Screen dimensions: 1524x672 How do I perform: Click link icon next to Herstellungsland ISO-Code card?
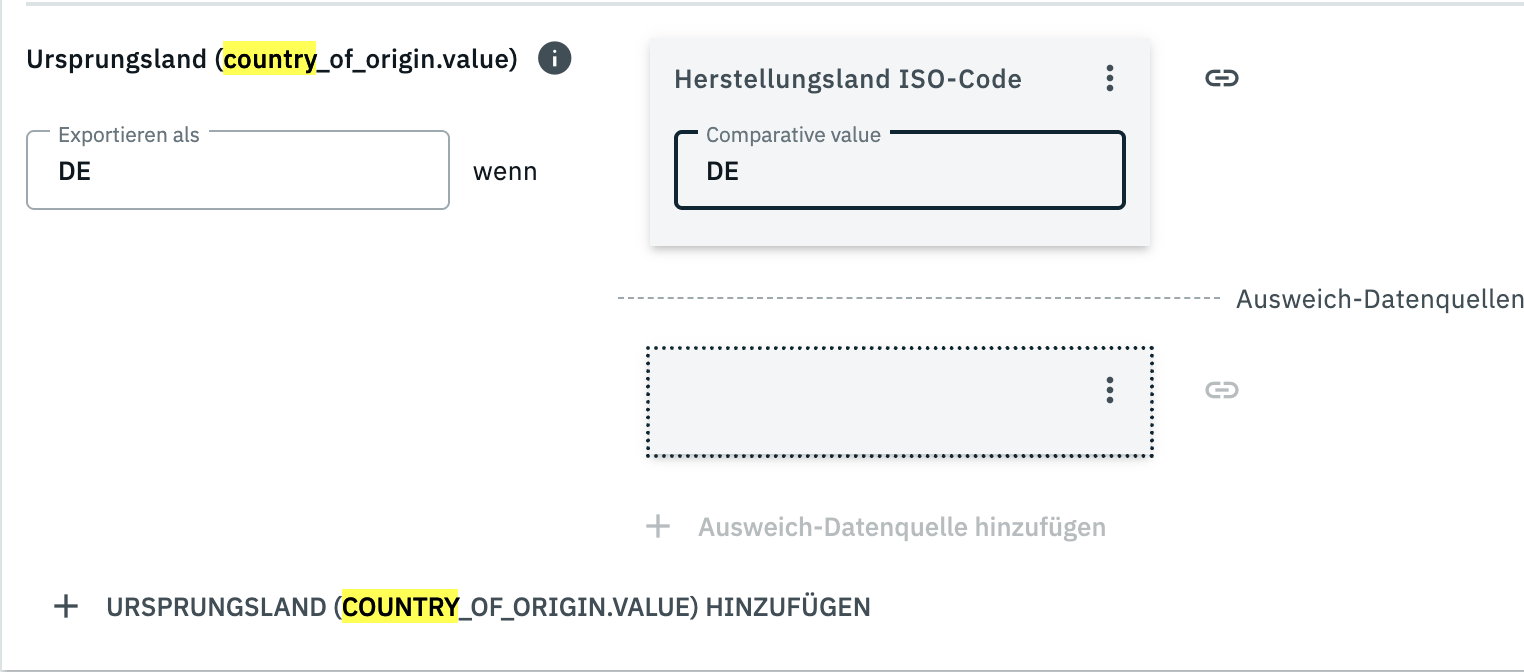1221,79
